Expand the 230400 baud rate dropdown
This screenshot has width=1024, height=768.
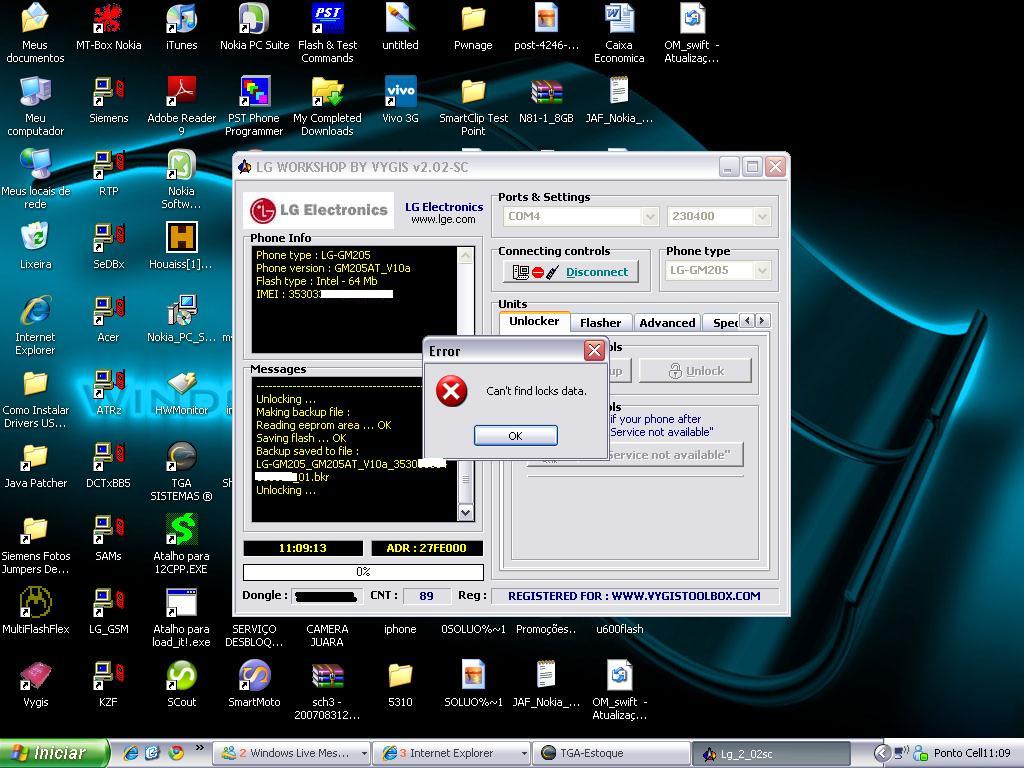[762, 216]
